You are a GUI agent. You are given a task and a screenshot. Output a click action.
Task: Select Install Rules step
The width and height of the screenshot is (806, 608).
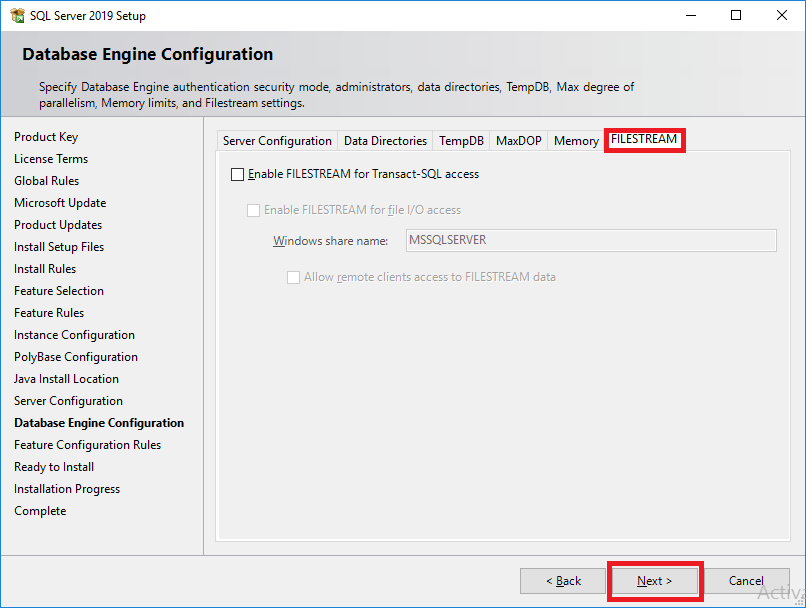pos(45,269)
